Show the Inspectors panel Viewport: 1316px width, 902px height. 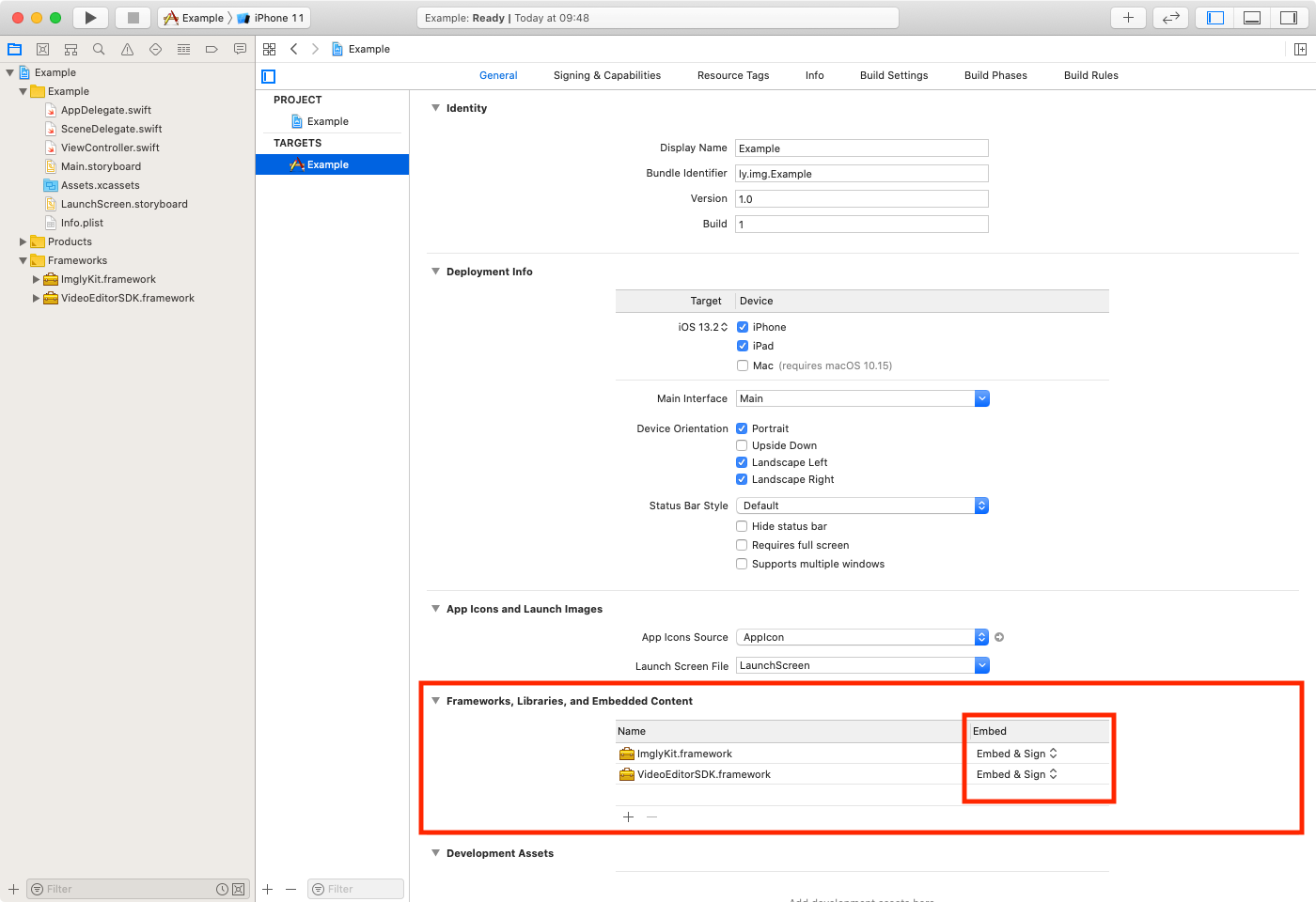click(1288, 18)
